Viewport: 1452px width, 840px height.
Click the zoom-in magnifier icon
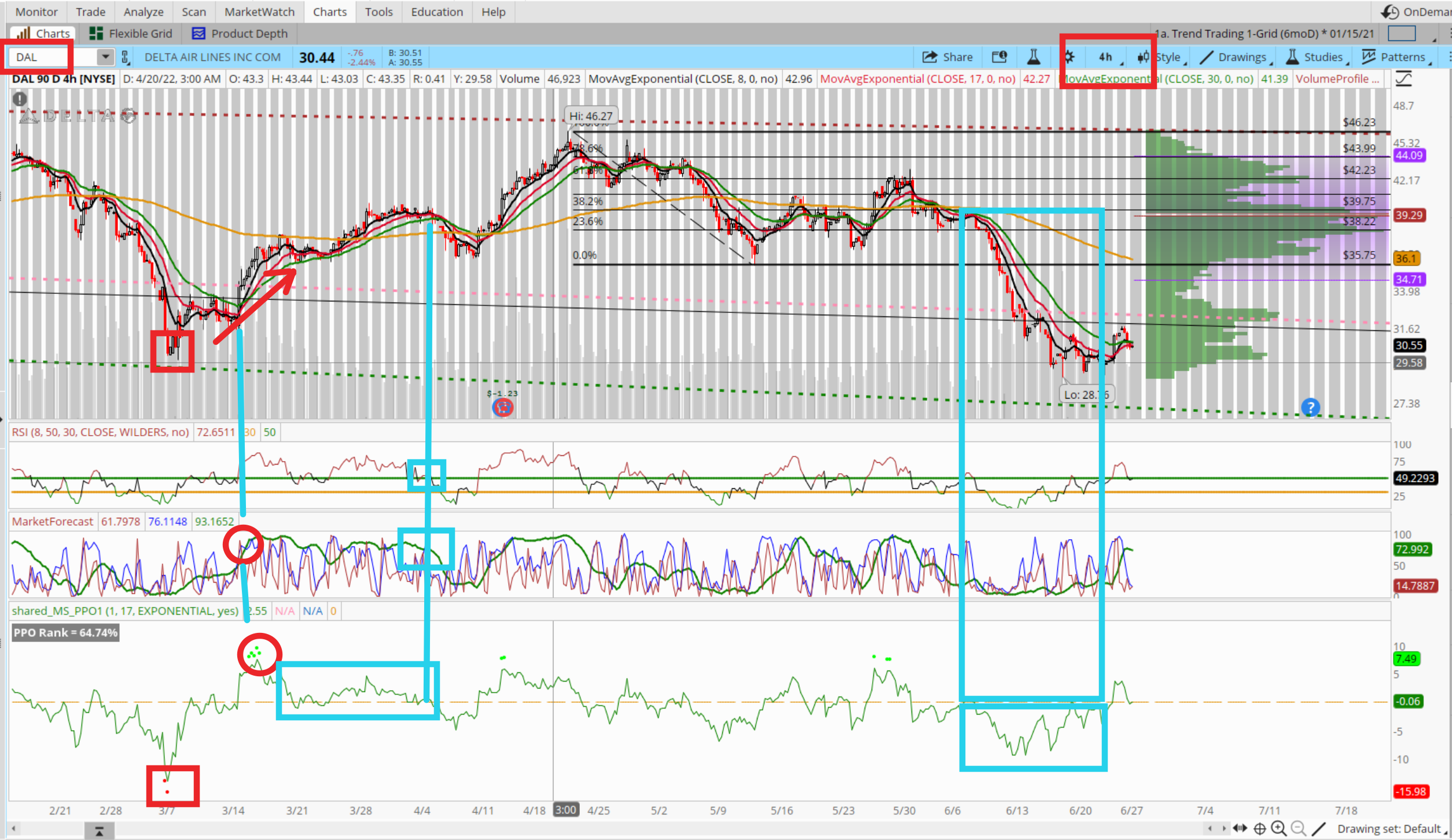1279,828
